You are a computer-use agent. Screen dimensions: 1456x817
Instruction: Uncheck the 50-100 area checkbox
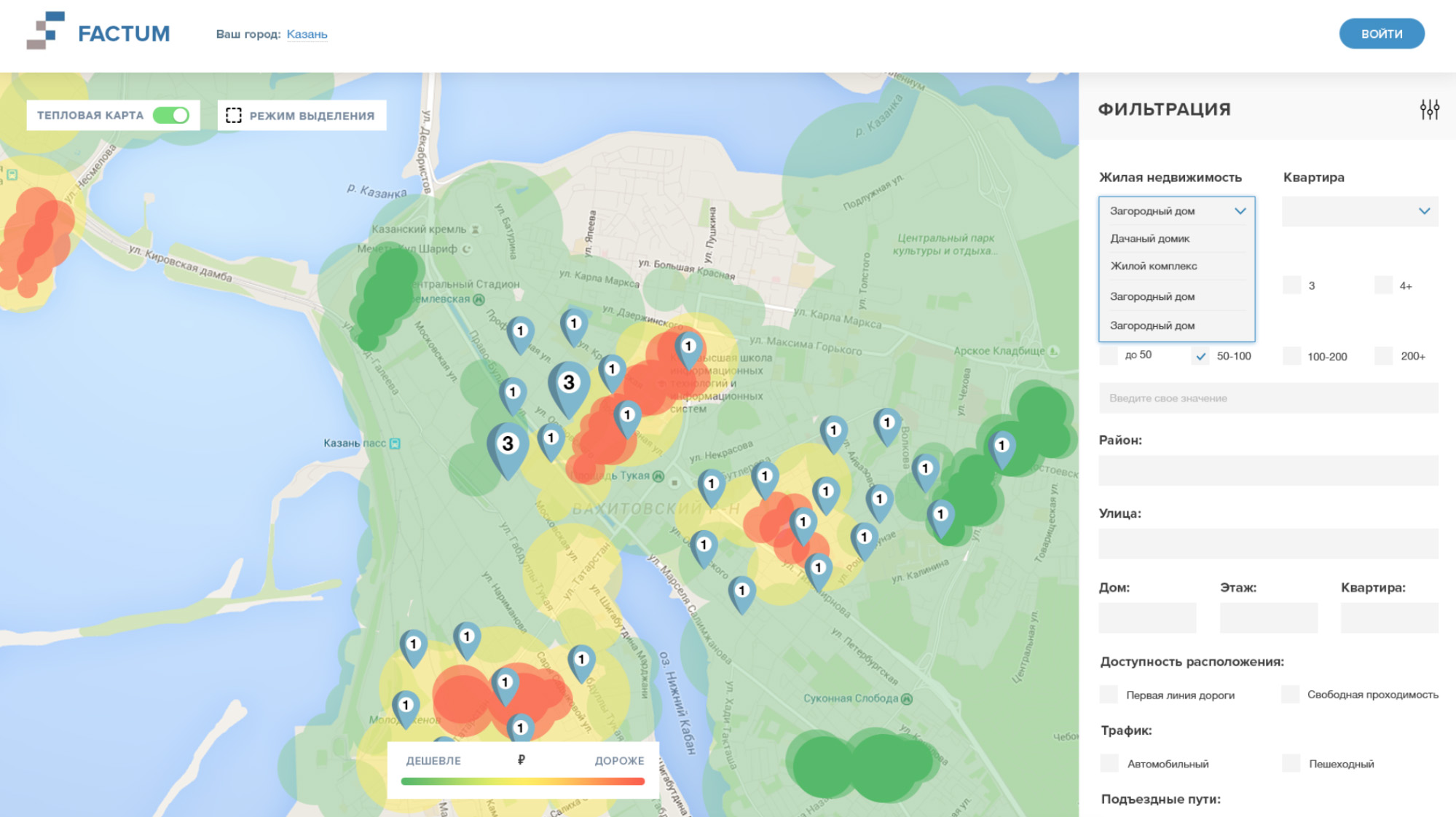[1200, 356]
